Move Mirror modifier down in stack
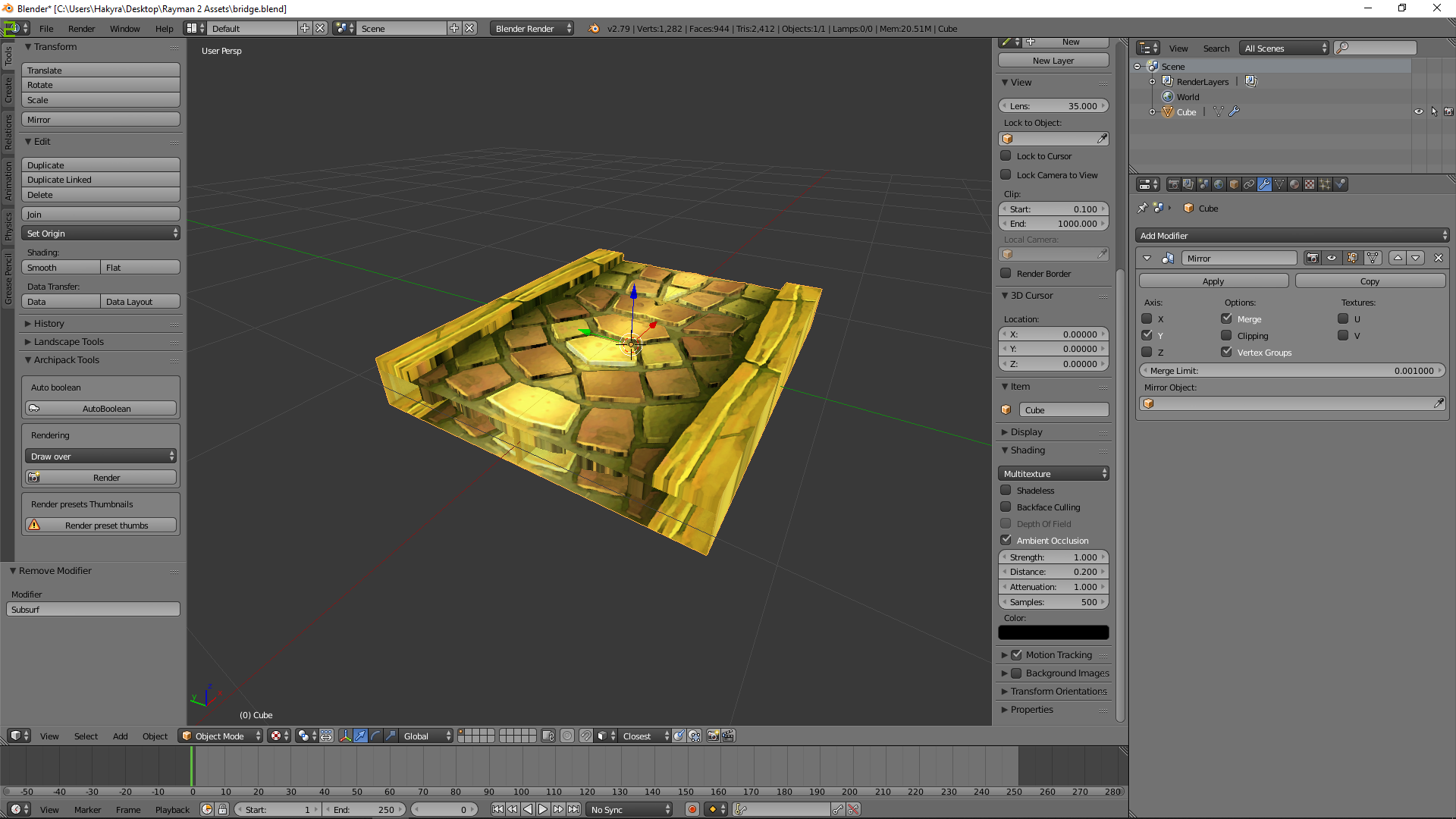The image size is (1456, 819). 1416,258
